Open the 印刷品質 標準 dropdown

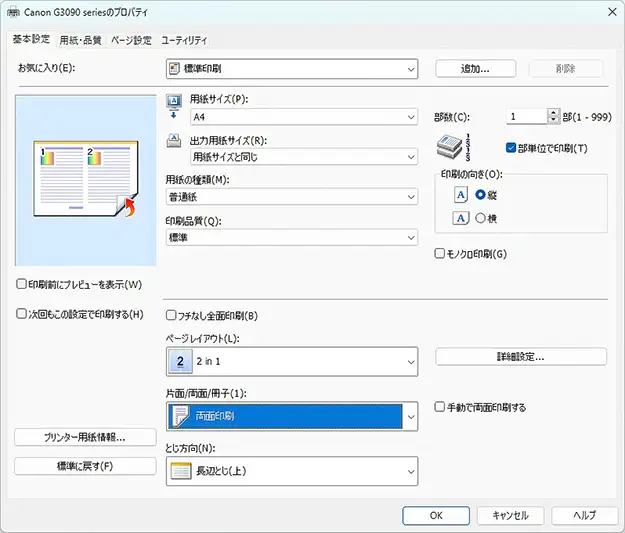292,238
